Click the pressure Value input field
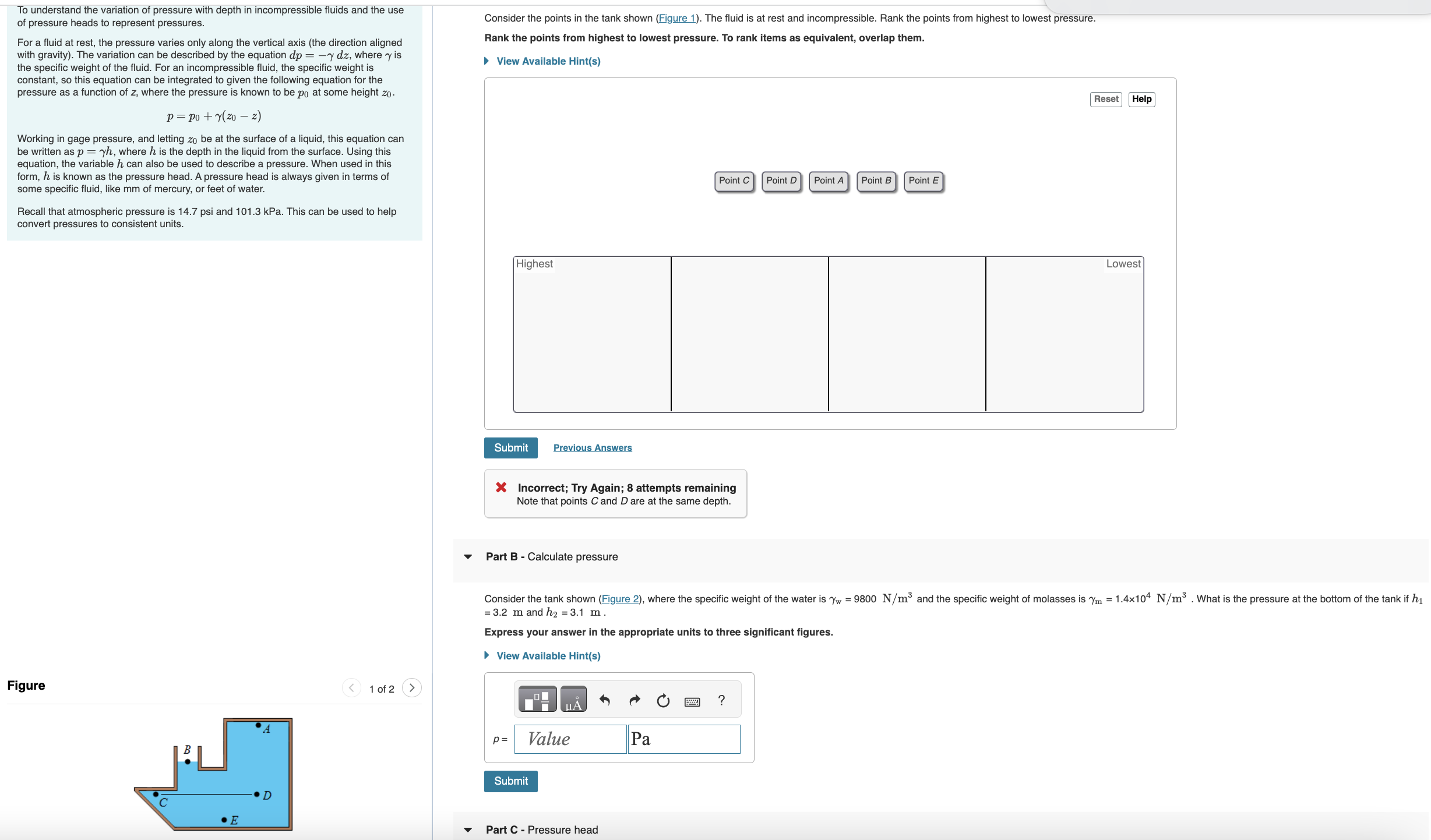Viewport: 1431px width, 840px height. (x=570, y=739)
